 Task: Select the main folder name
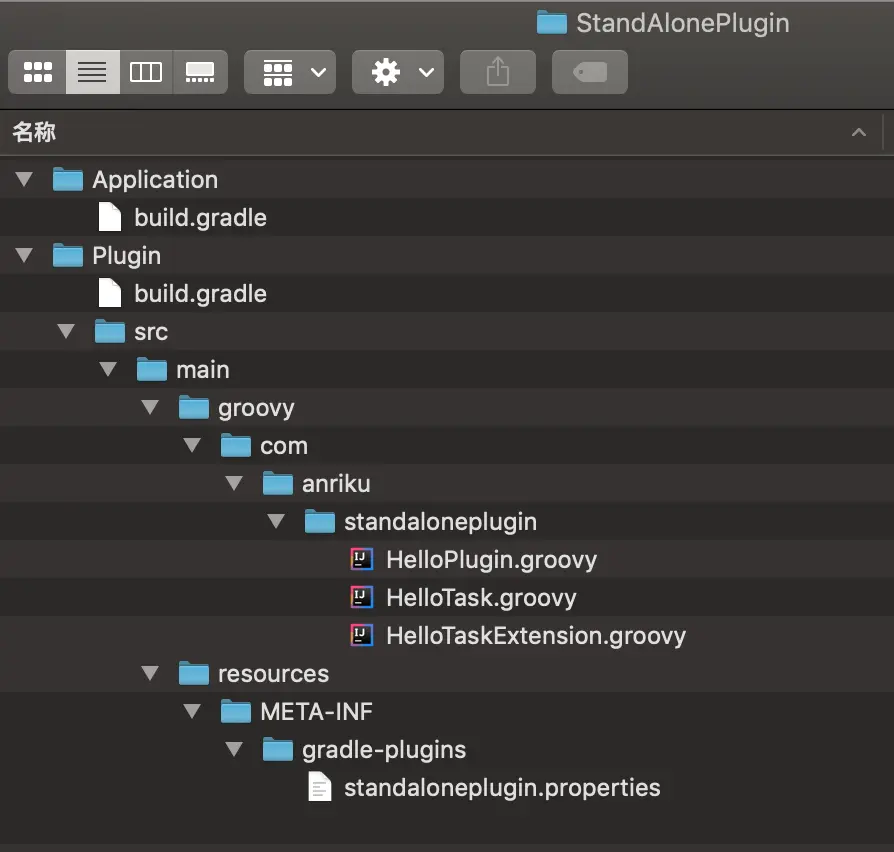pos(203,370)
